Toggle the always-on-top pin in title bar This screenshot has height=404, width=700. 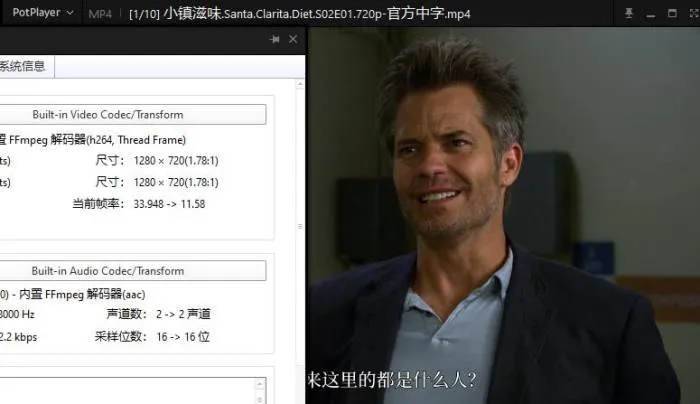coord(629,13)
